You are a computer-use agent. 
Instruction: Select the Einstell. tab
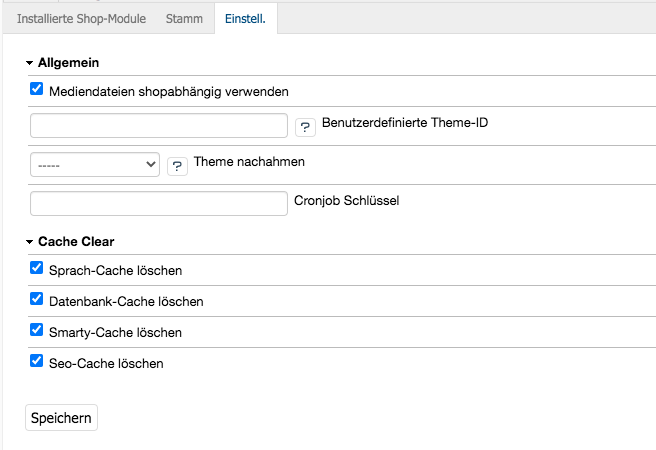pos(245,19)
